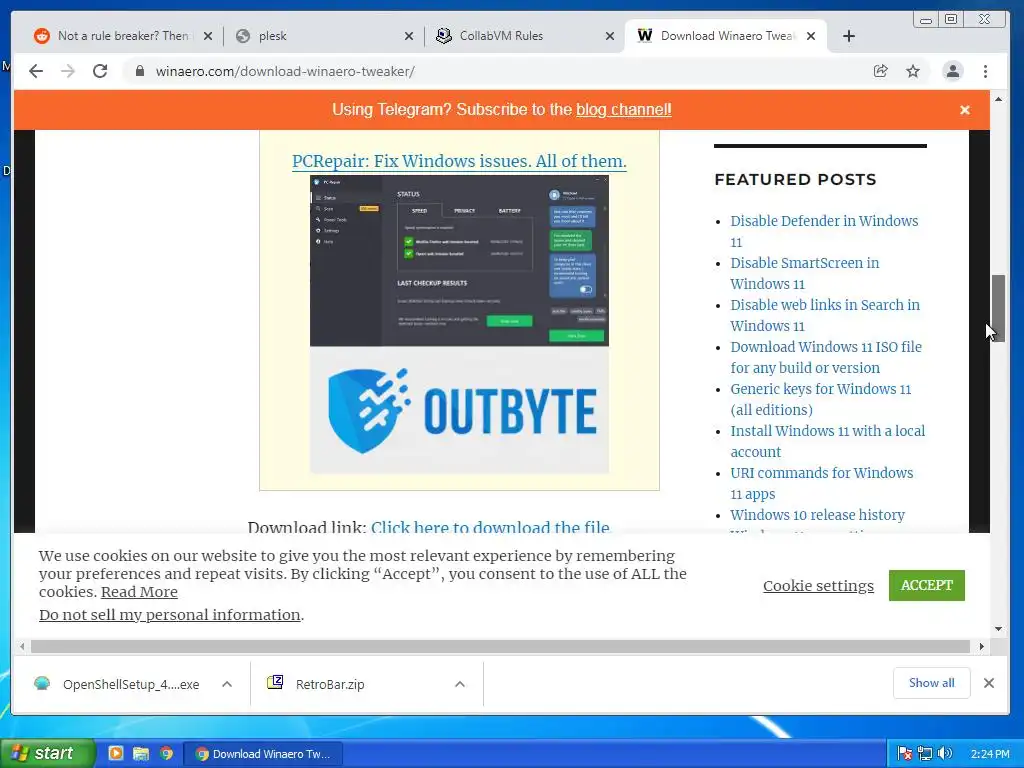Open Cookie settings

click(x=818, y=586)
